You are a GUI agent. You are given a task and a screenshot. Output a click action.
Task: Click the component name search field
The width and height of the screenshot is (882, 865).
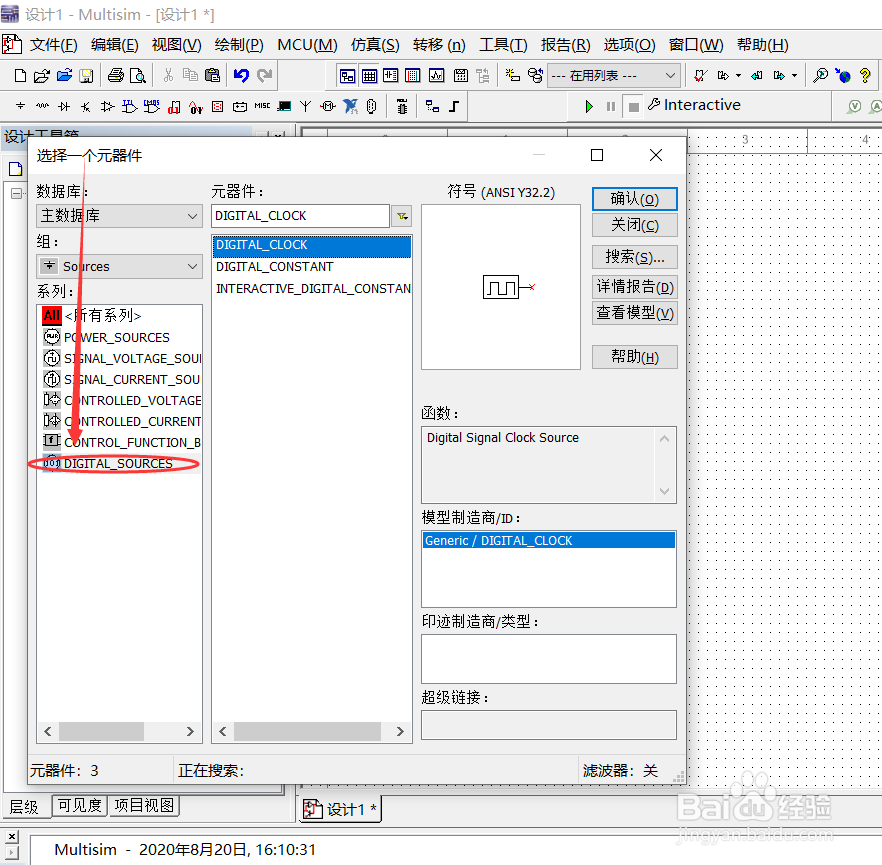coord(300,216)
